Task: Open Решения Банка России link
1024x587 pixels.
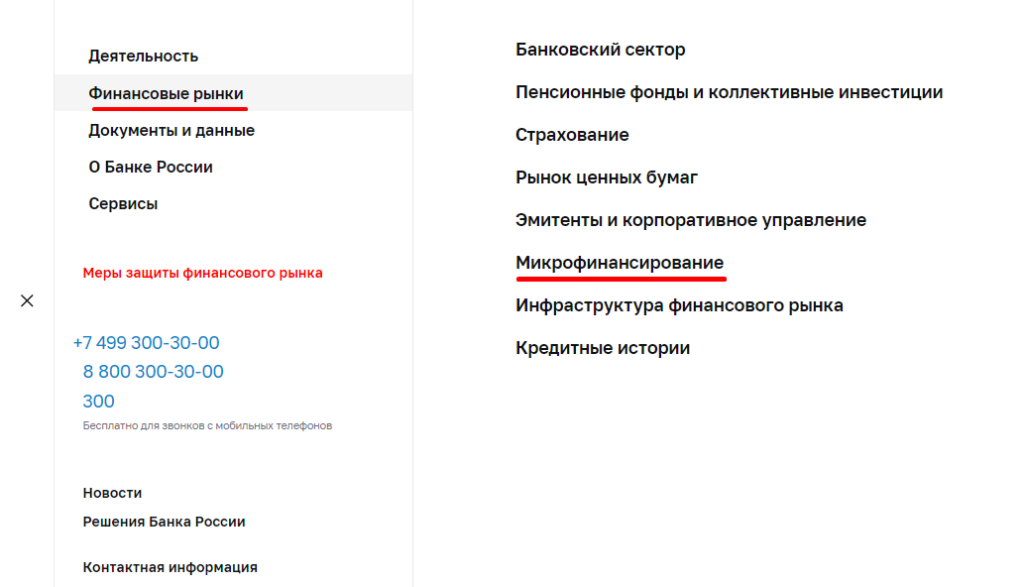Action: point(164,522)
